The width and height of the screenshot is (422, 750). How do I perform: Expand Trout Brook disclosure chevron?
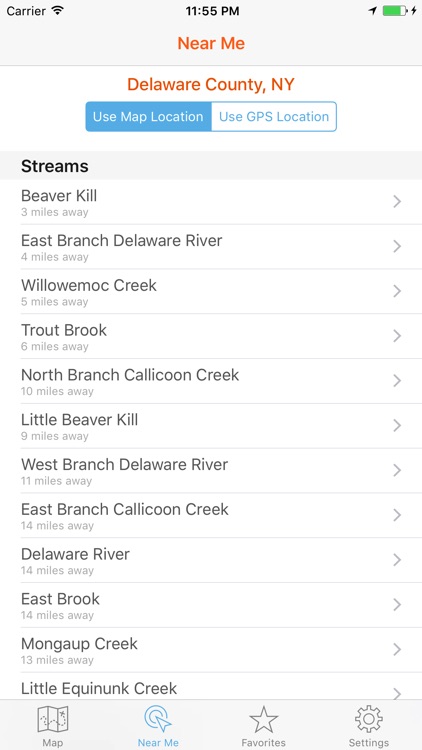point(397,336)
